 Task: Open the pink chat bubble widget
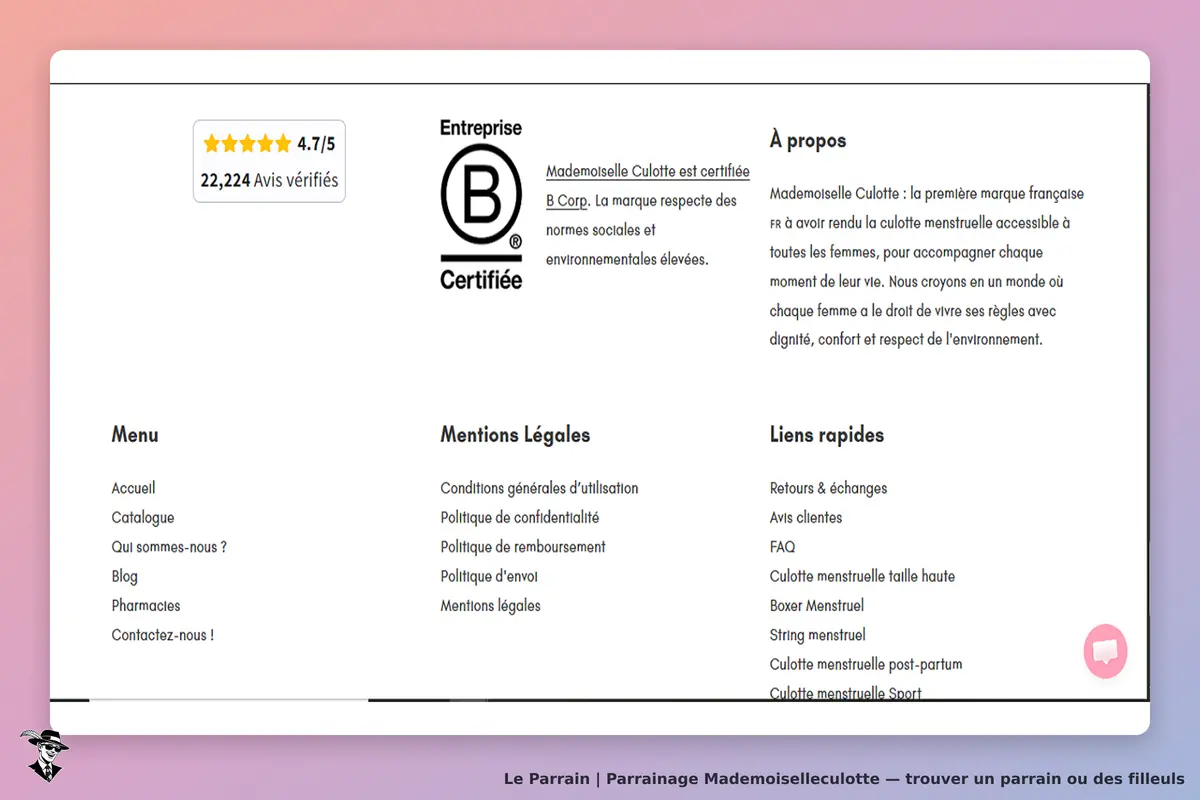point(1105,652)
